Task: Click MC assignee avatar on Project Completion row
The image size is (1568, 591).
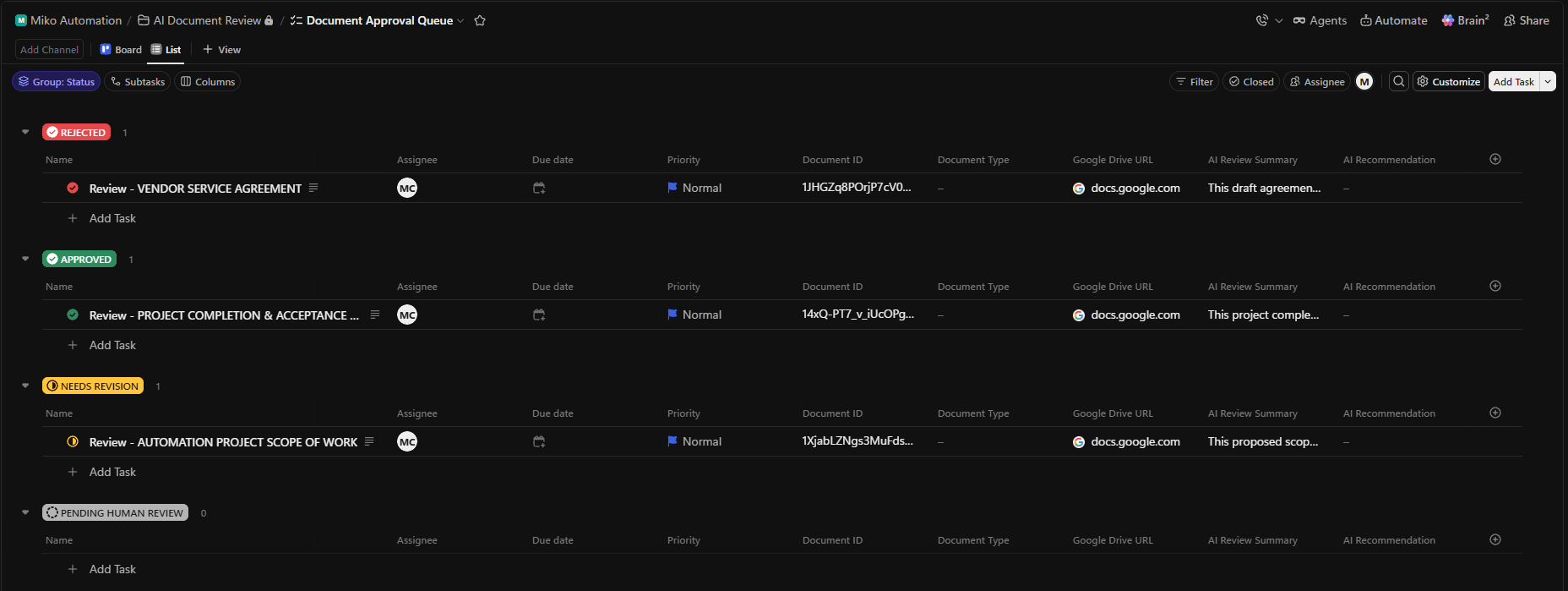Action: pyautogui.click(x=407, y=315)
